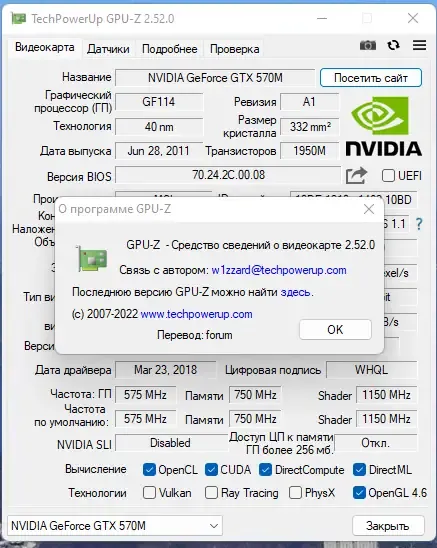This screenshot has width=437, height=548.
Task: Click the Посетить сайт button
Action: click(371, 78)
